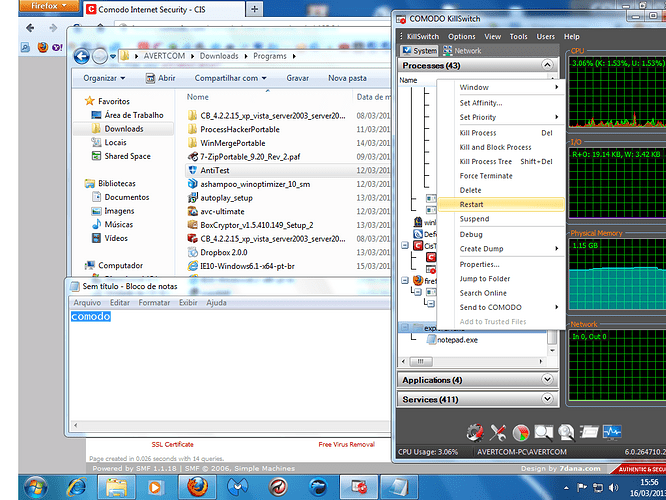Switch to the KillSwitch System tab
The height and width of the screenshot is (500, 666).
click(x=420, y=51)
